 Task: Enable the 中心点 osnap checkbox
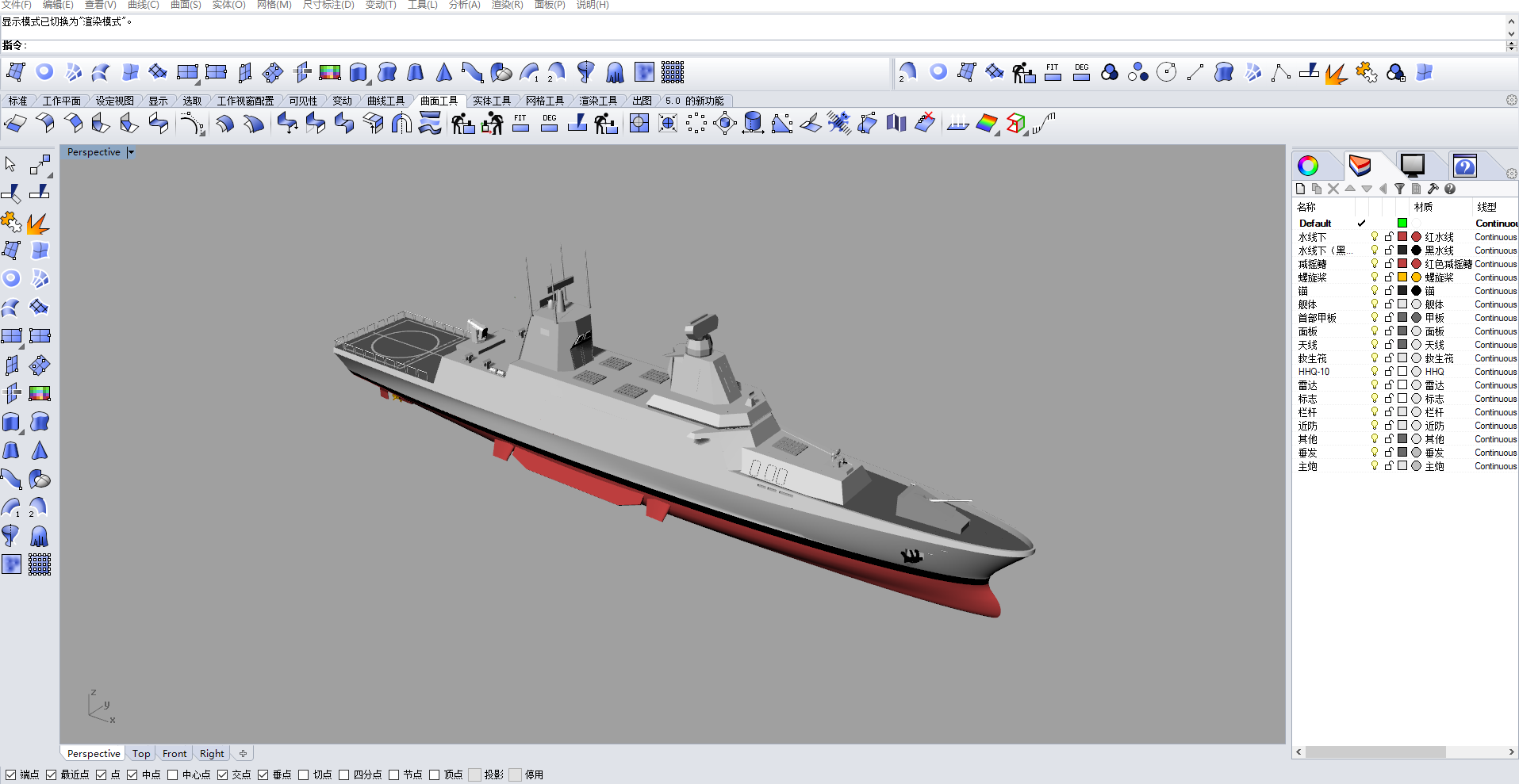(172, 774)
